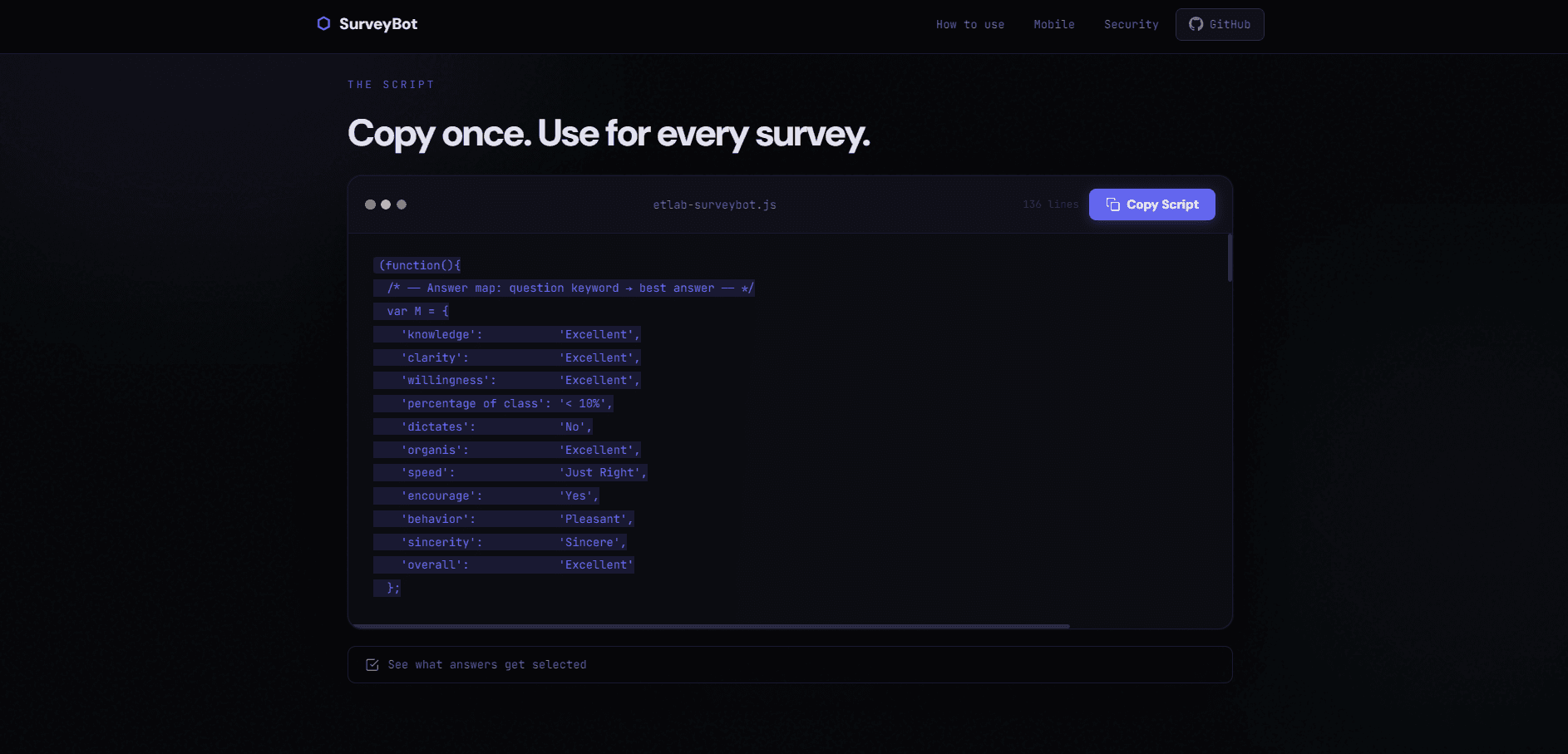Click the etlab-surveybot.js filename tab

pos(713,205)
